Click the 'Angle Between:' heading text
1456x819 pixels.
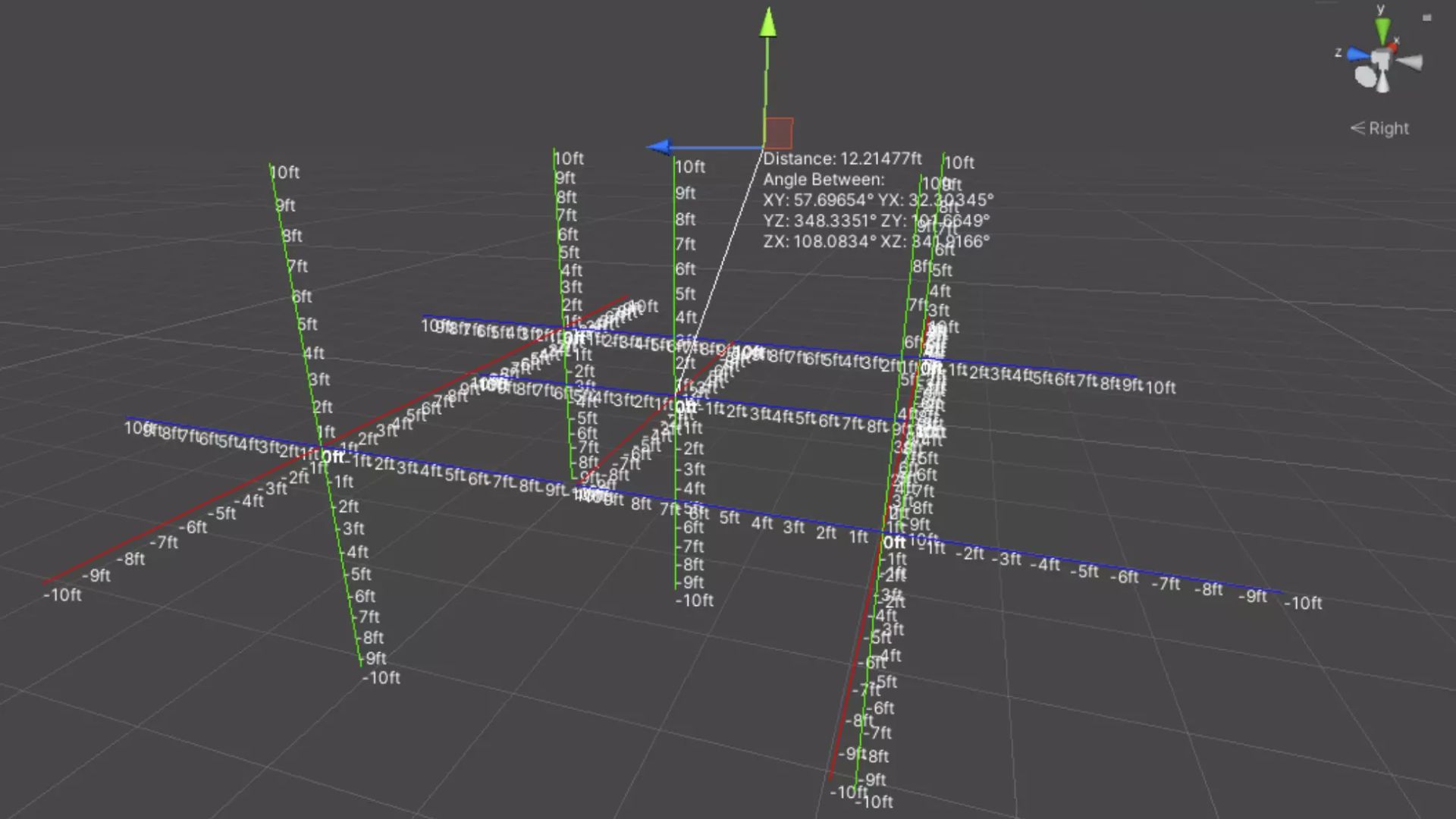(x=824, y=180)
